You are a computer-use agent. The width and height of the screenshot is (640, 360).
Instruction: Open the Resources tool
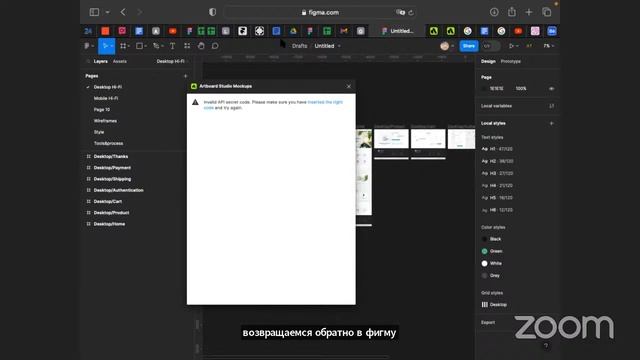(x=187, y=46)
